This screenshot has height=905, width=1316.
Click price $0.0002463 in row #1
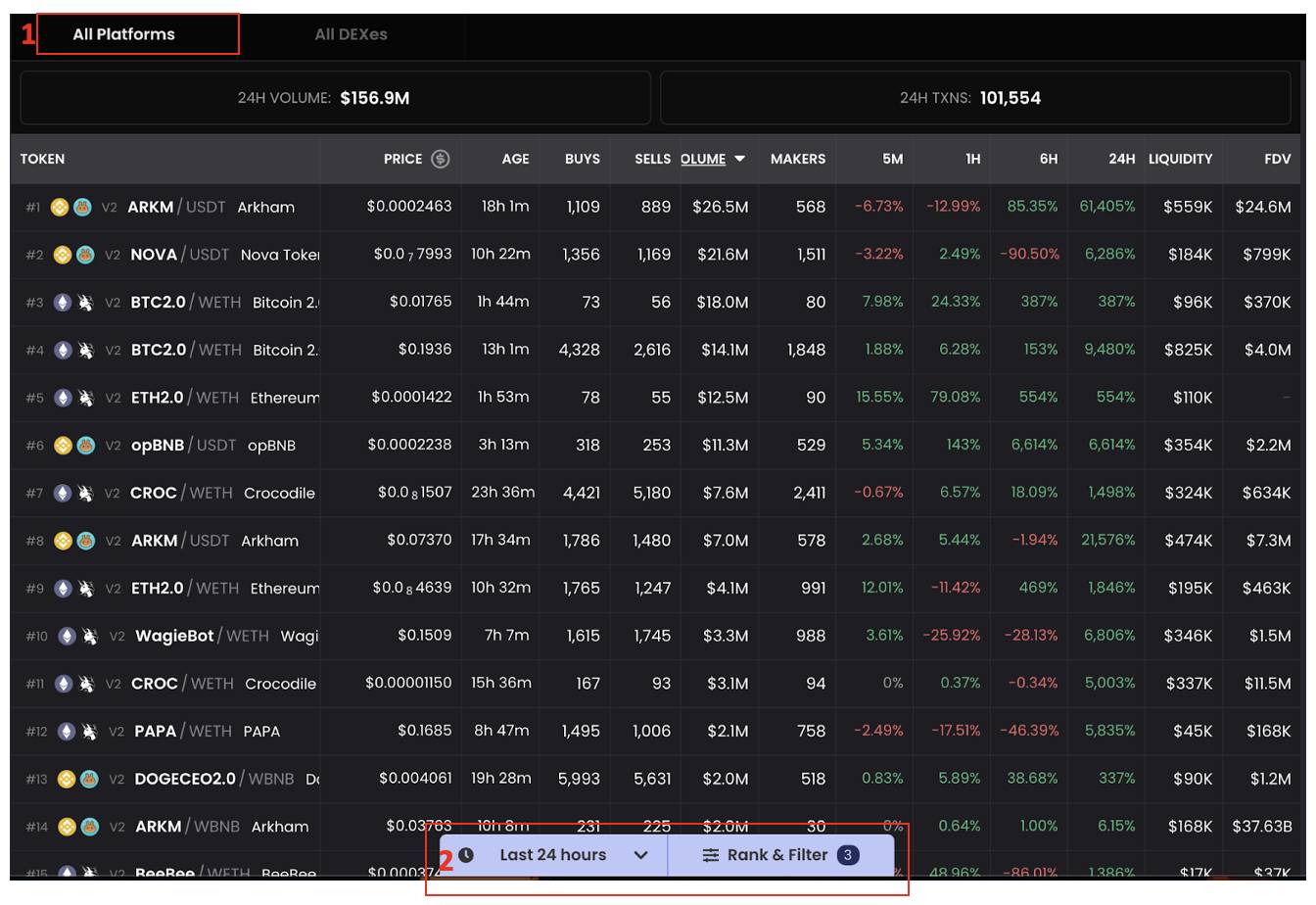pyautogui.click(x=409, y=207)
